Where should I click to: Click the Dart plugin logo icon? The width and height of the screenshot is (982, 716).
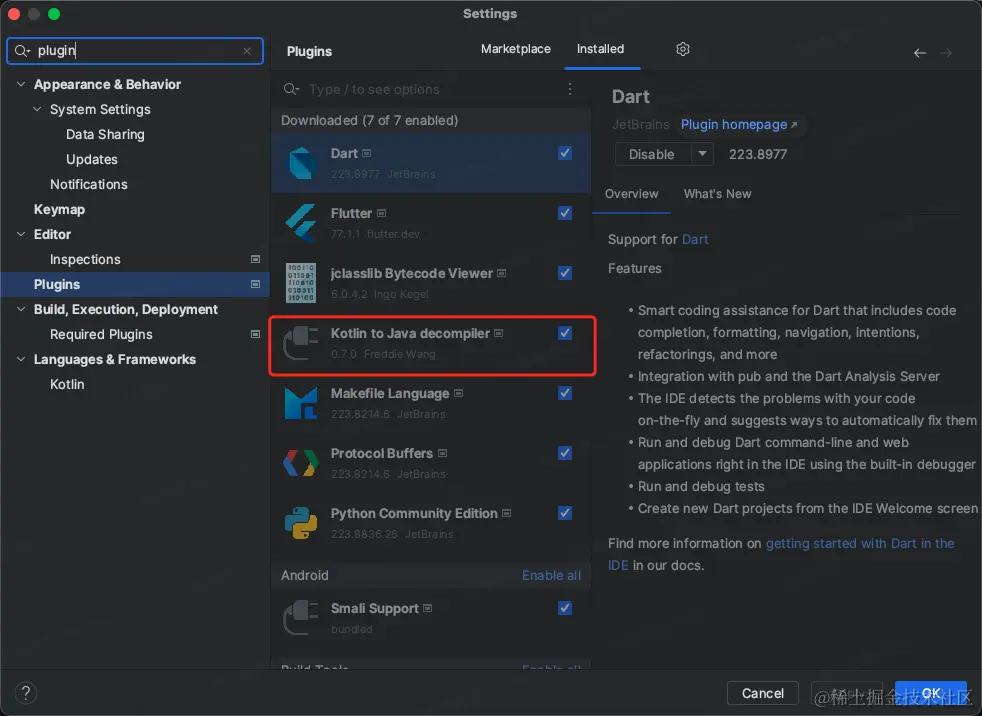pos(301,163)
